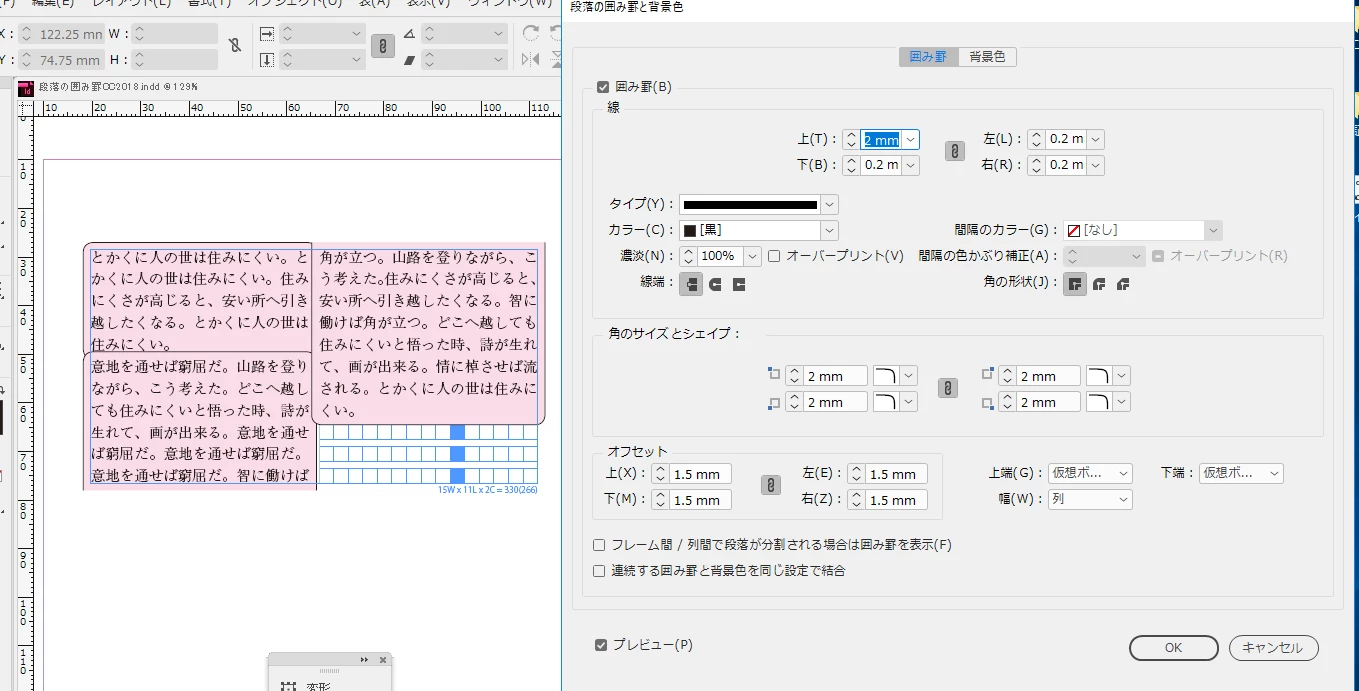
Task: Click the flip horizontal icon in control bar
Action: [531, 60]
